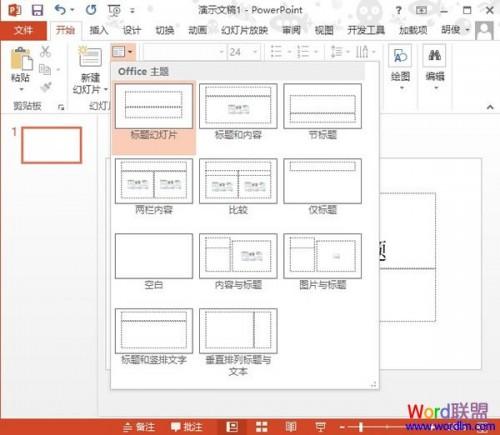Screen dimensions: 500x435
Task: Click the zoom slider handle
Action: coord(361,427)
